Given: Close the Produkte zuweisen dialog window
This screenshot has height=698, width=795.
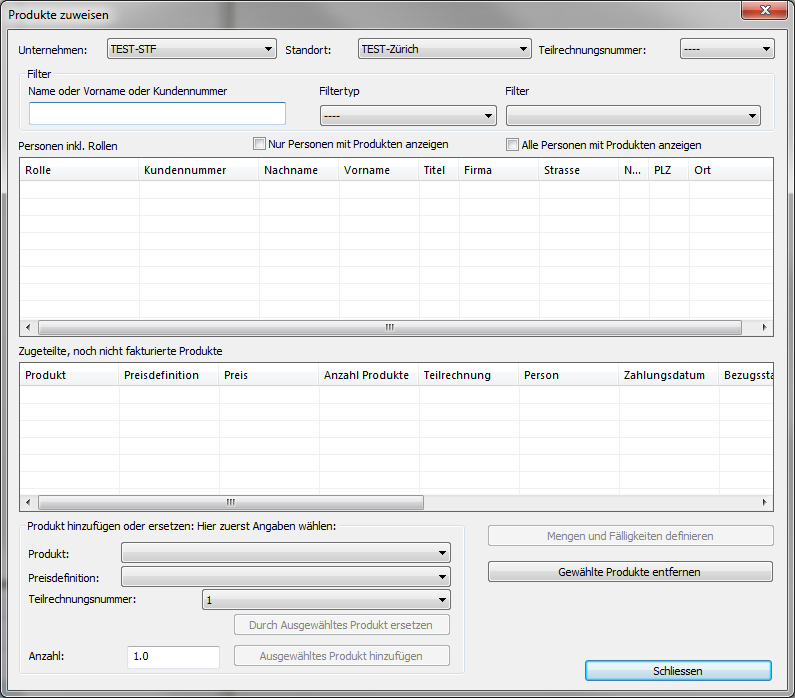Looking at the screenshot, I should 762,12.
